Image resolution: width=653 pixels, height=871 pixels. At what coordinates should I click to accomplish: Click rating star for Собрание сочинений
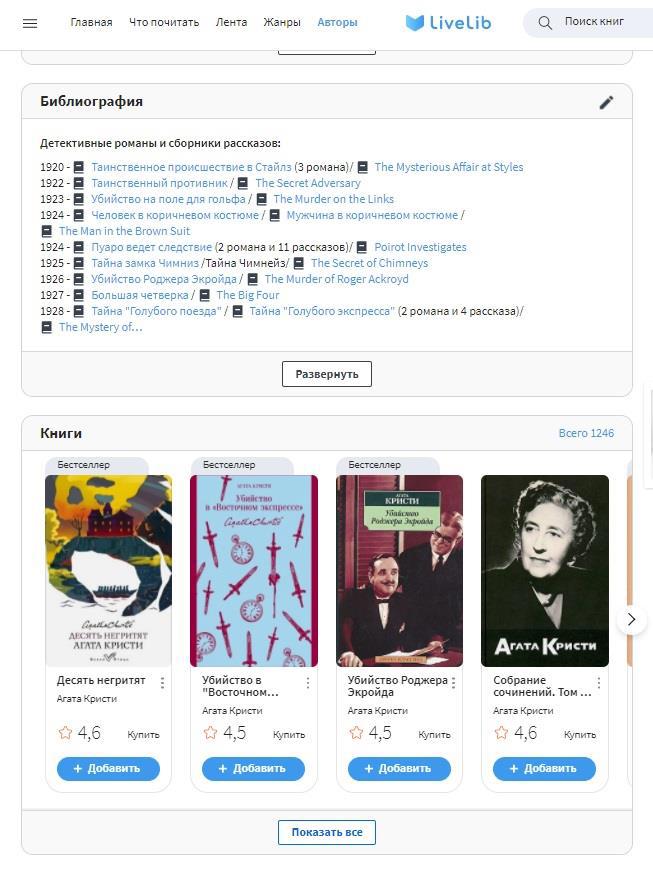[x=501, y=733]
